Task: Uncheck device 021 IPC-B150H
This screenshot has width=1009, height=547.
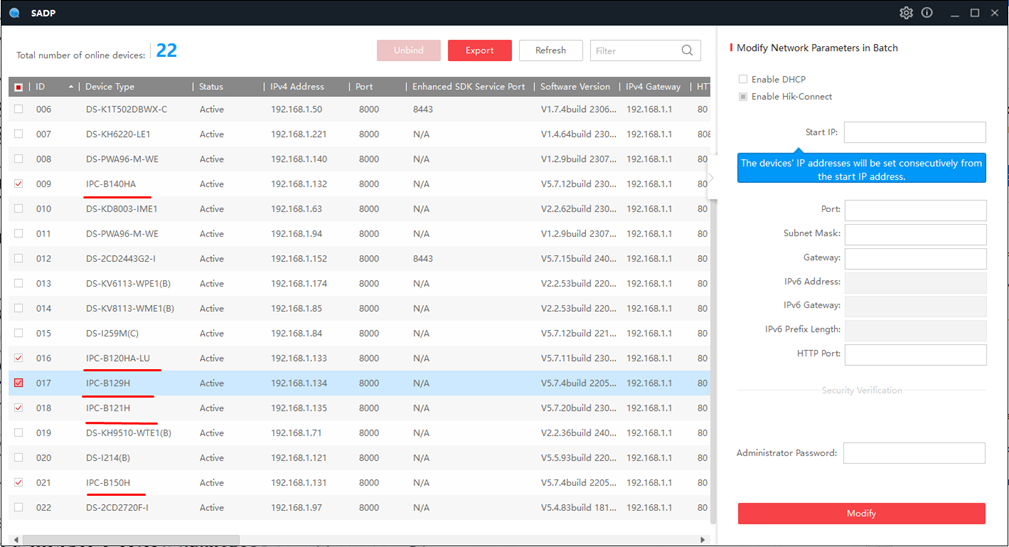Action: 18,483
